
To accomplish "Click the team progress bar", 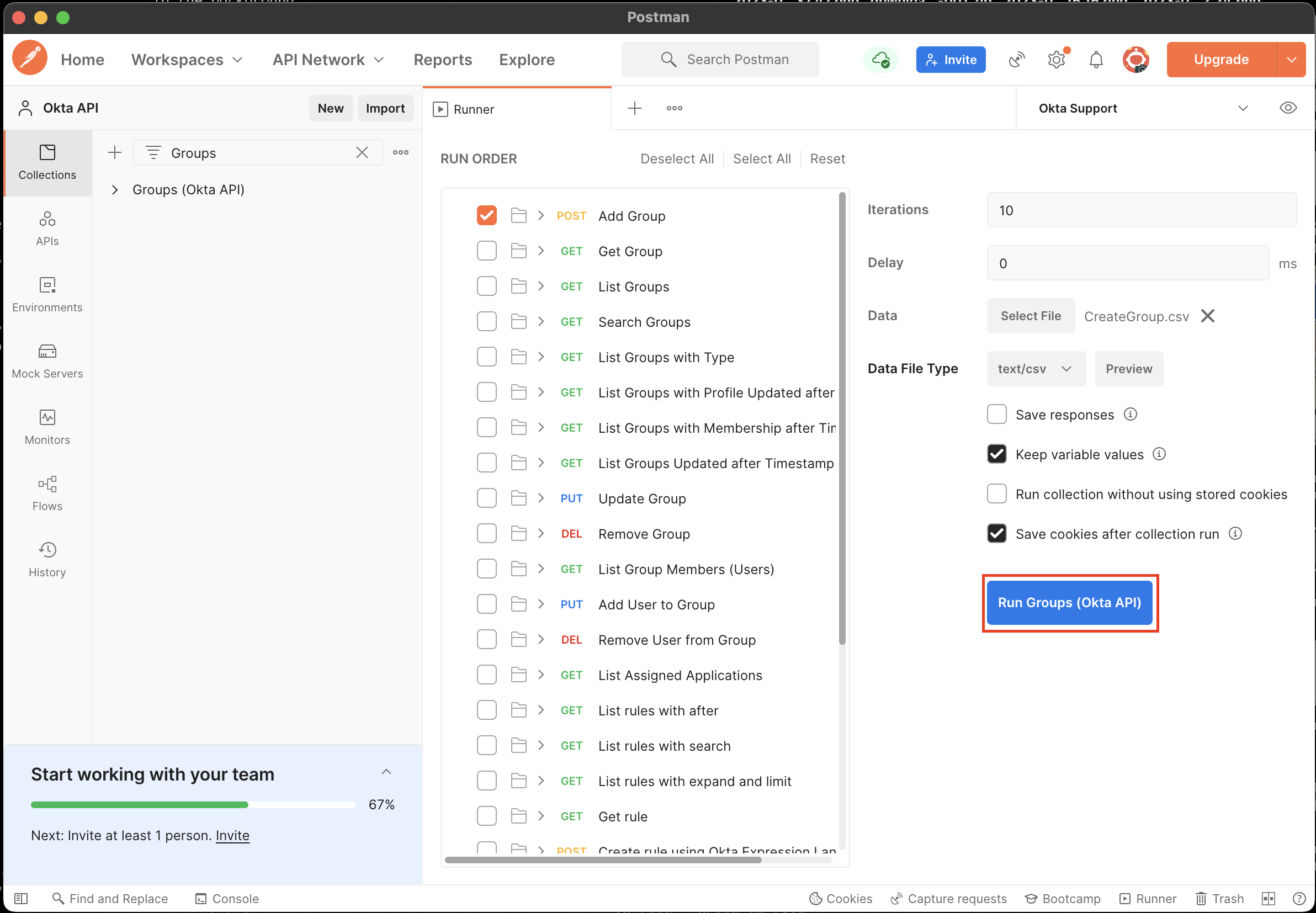I will 193,804.
